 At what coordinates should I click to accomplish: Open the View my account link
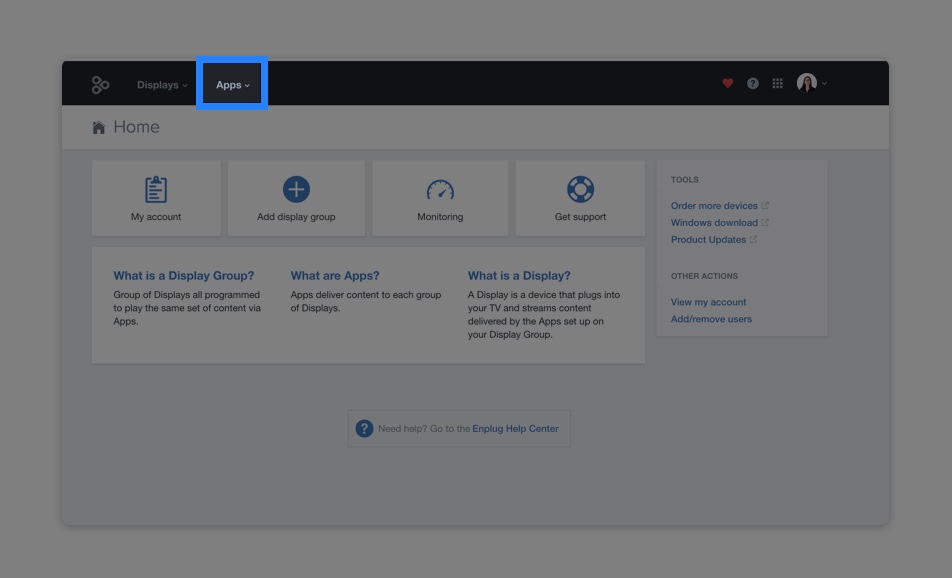709,302
